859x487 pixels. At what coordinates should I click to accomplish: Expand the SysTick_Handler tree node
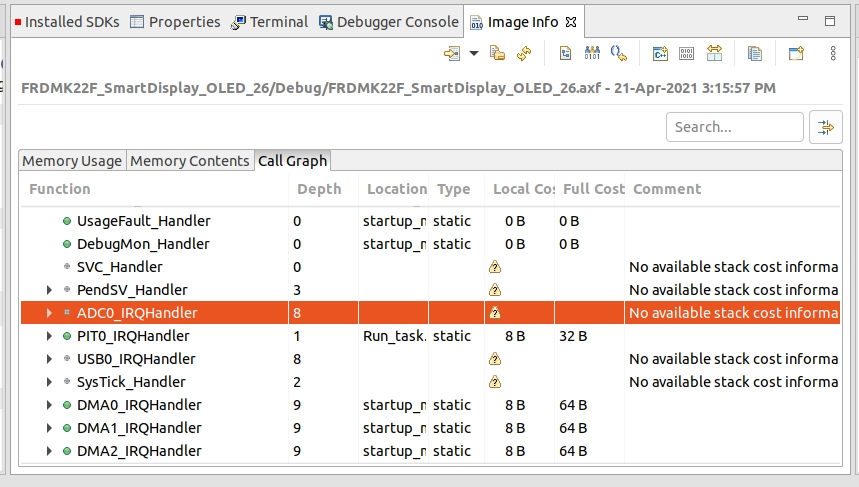[49, 382]
